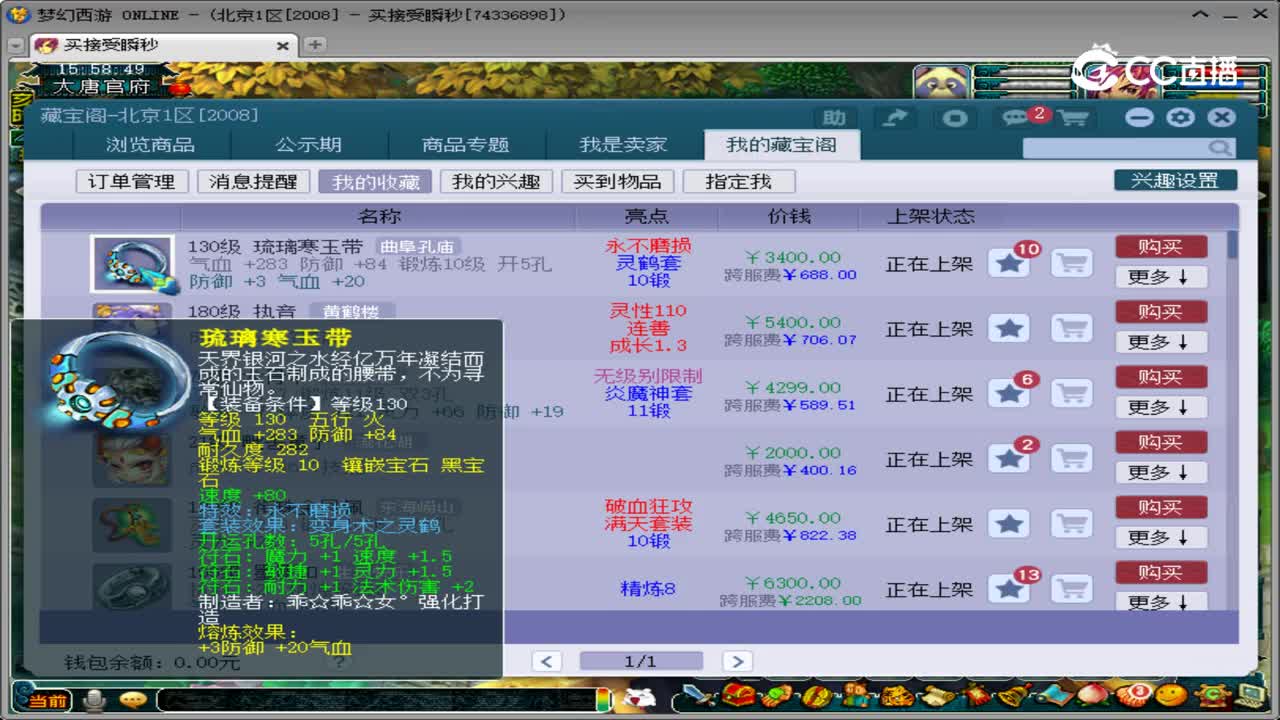The image size is (1280, 720).
Task: Click the microphone icon in chat bar
Action: 95,699
